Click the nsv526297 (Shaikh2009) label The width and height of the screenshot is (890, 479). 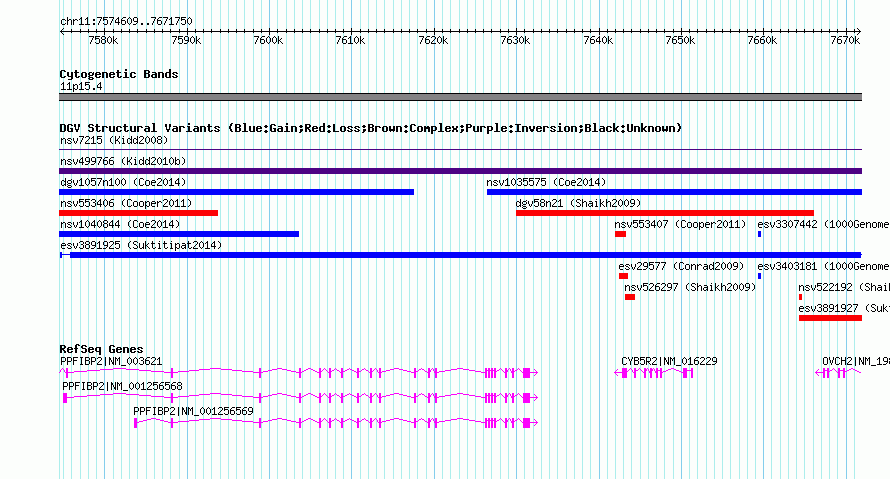click(x=691, y=287)
